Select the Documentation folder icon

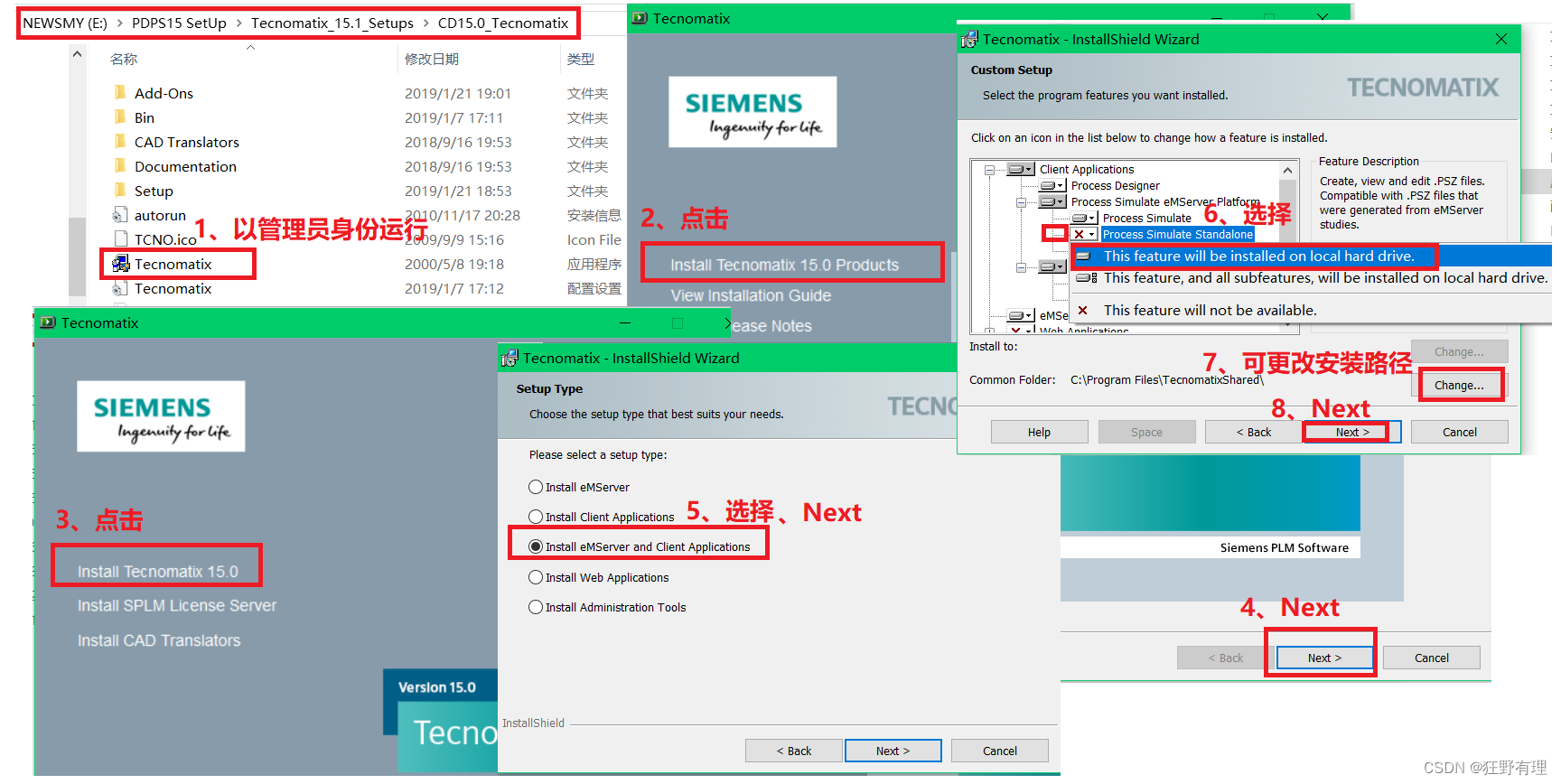[120, 166]
